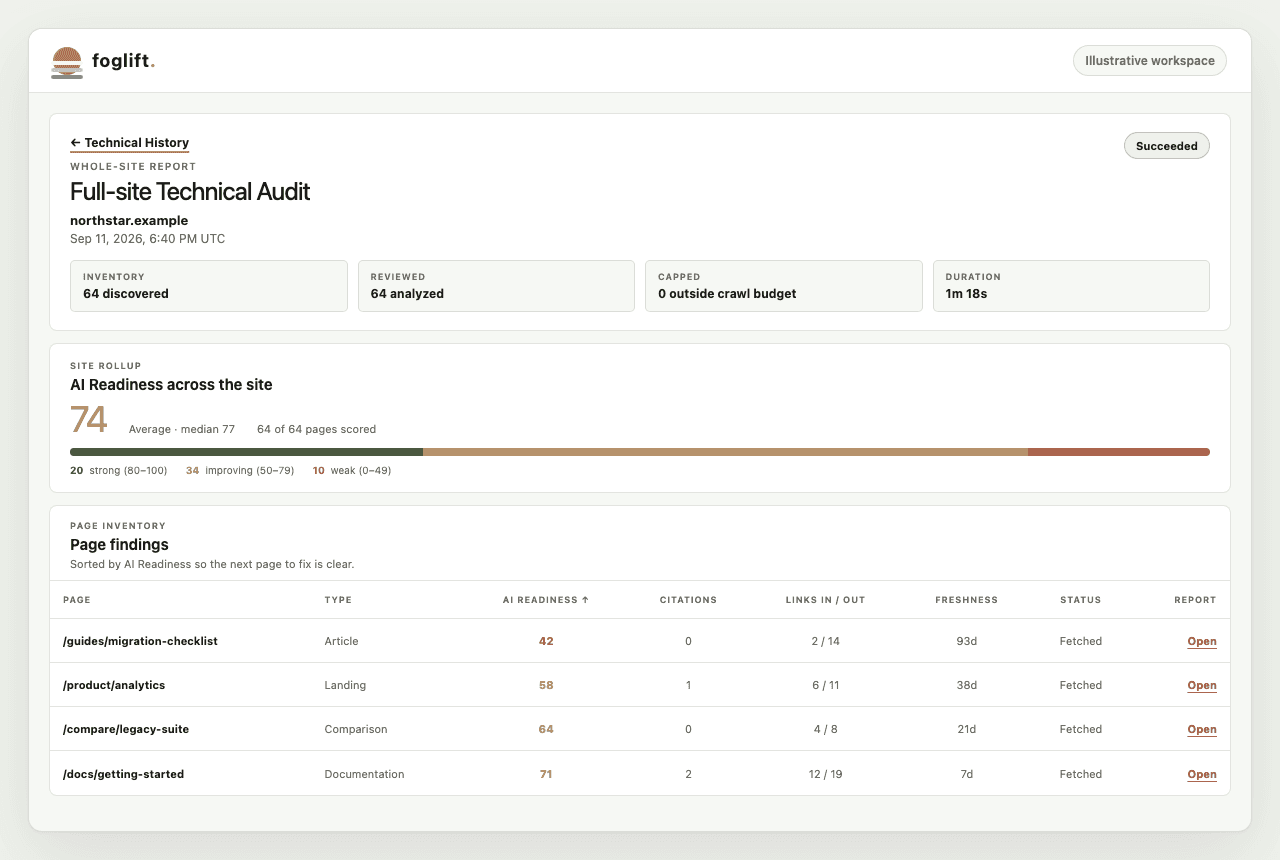Click the green strong segment of readiness bar

(247, 452)
